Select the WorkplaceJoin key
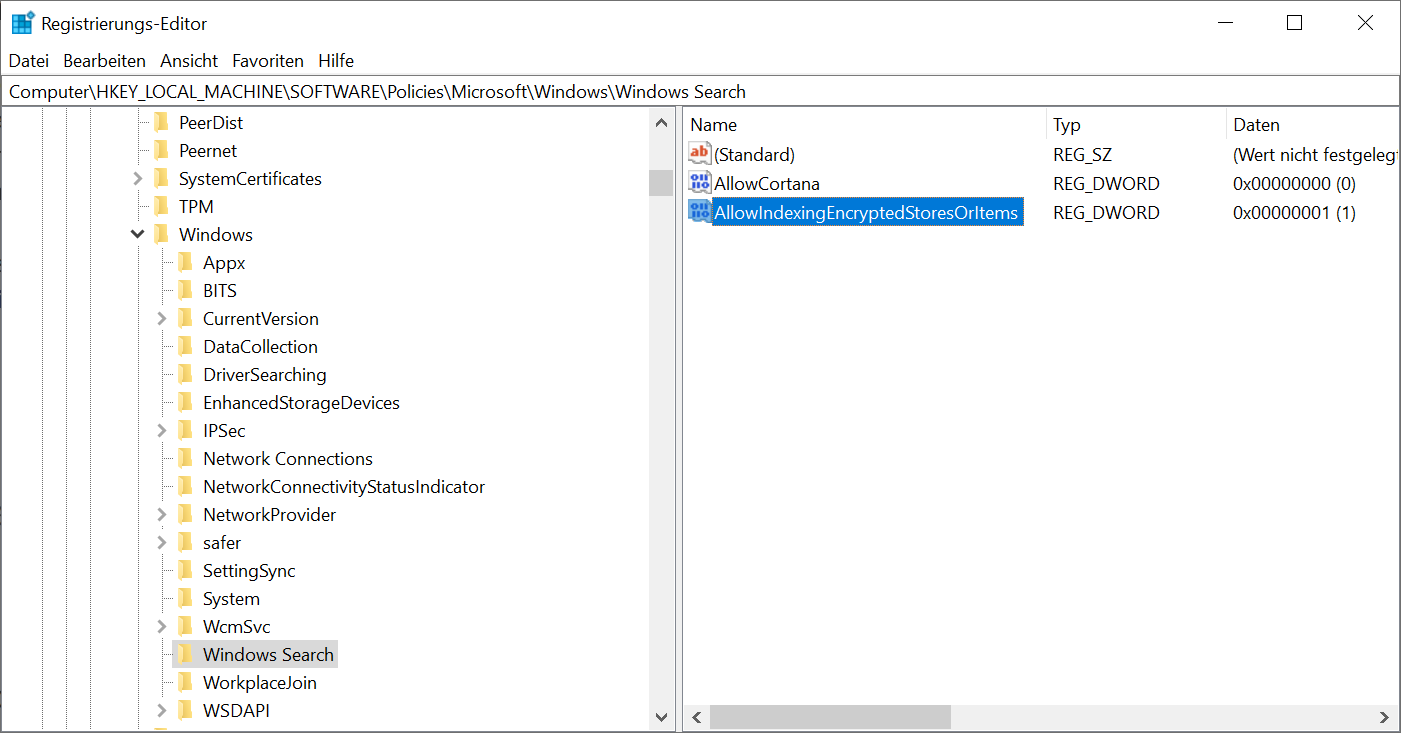This screenshot has height=733, width=1401. (260, 683)
